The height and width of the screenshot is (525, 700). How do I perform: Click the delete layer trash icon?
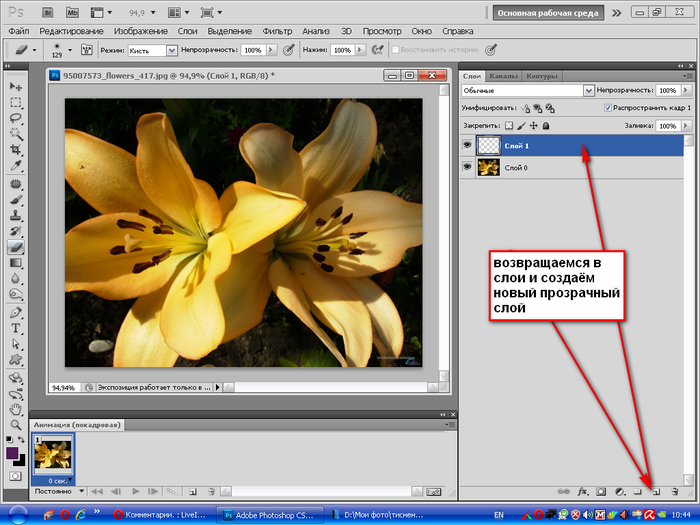[x=675, y=492]
